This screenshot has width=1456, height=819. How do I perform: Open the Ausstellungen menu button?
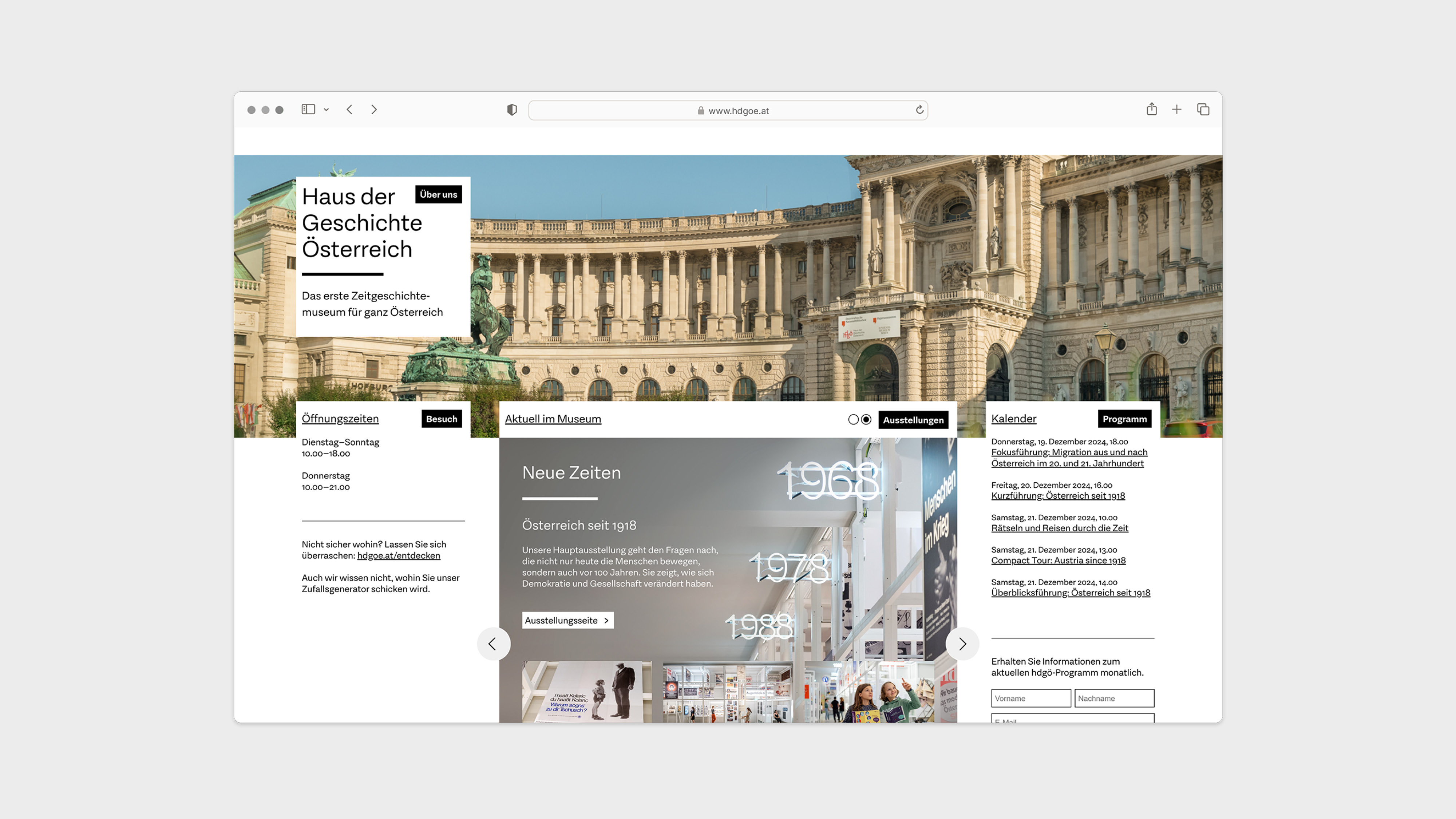pyautogui.click(x=913, y=420)
